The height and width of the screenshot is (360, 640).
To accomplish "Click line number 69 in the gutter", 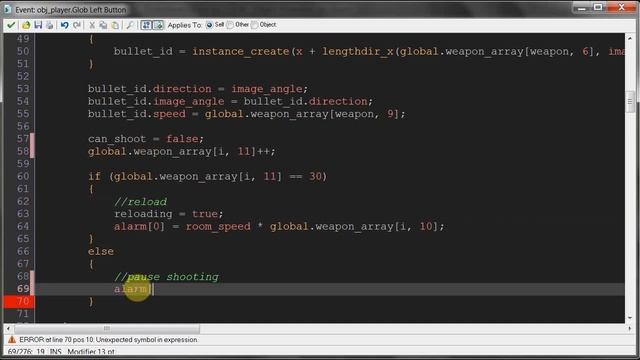I will [x=23, y=289].
